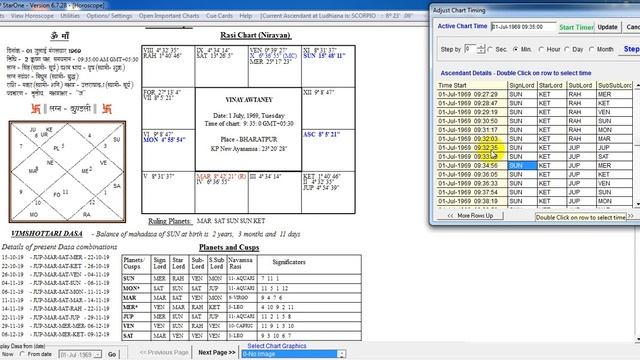Click the SignLord column header
Viewport: 640px width, 360px height.
point(522,85)
